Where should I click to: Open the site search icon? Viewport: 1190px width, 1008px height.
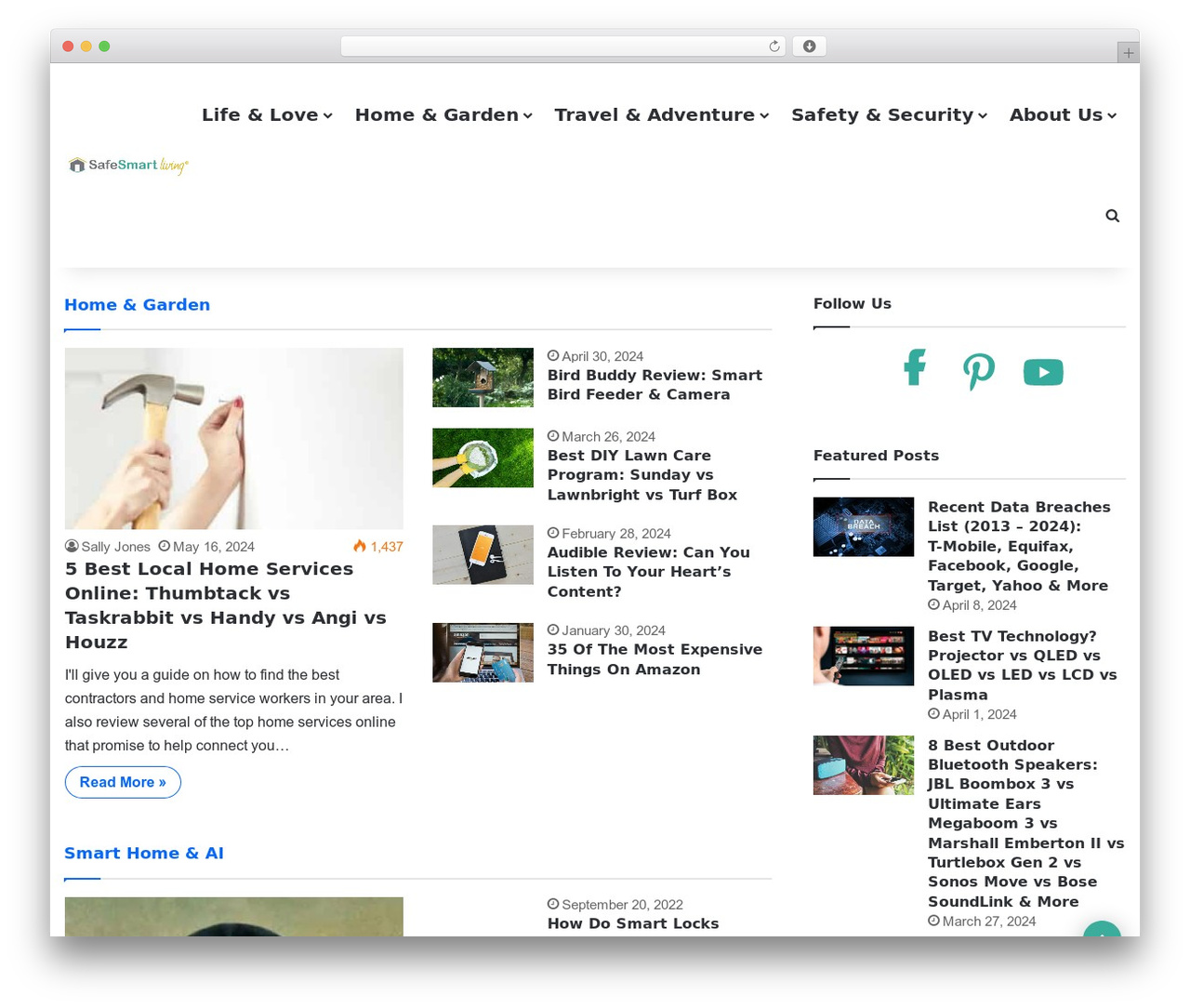1112,216
